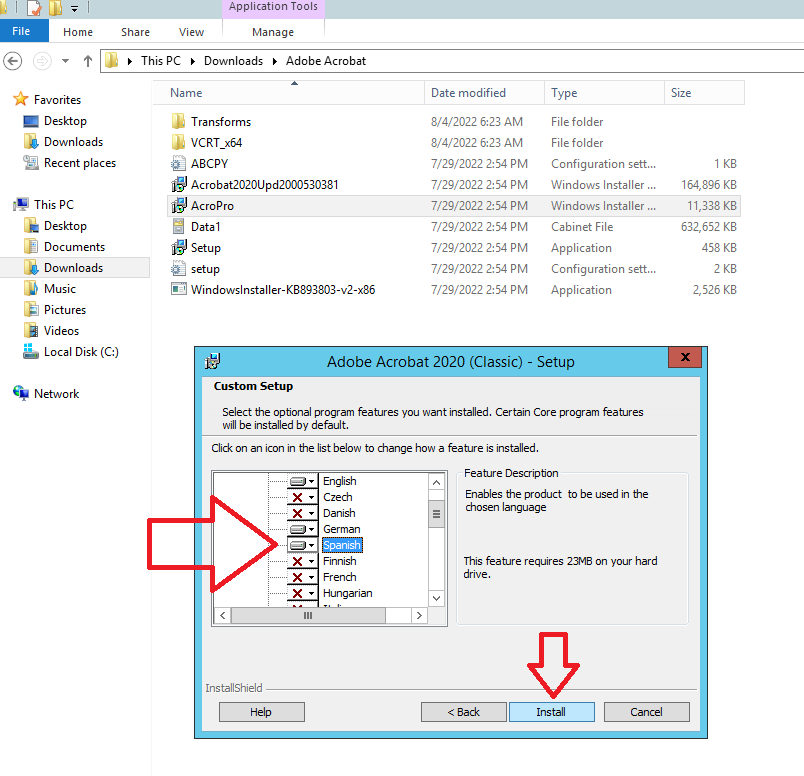This screenshot has height=776, width=804.
Task: Open the recent locations dropdown arrow
Action: click(x=65, y=61)
